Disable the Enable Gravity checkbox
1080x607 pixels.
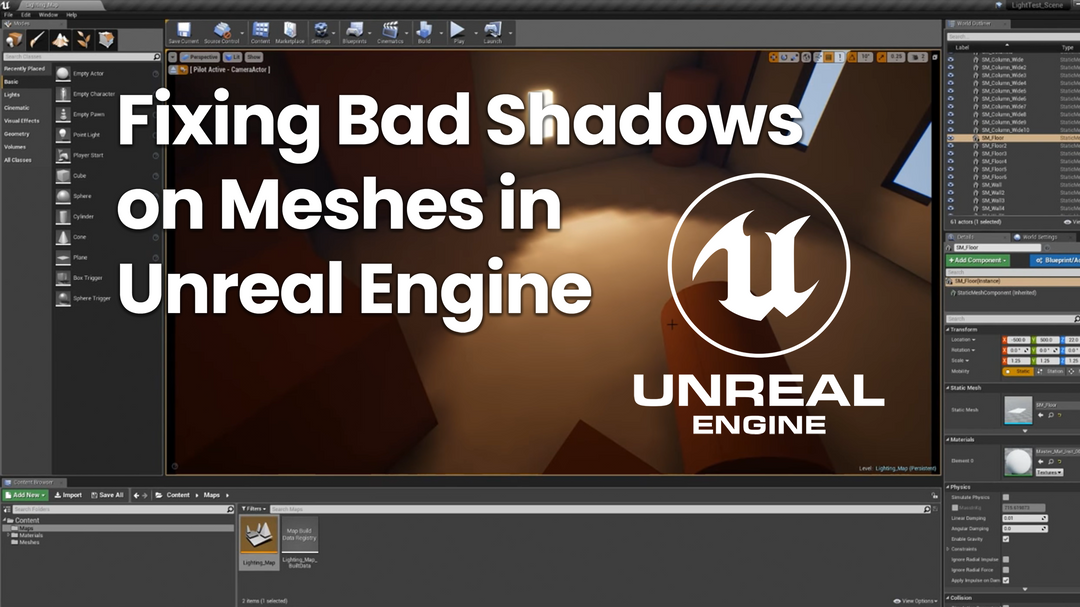[1006, 539]
